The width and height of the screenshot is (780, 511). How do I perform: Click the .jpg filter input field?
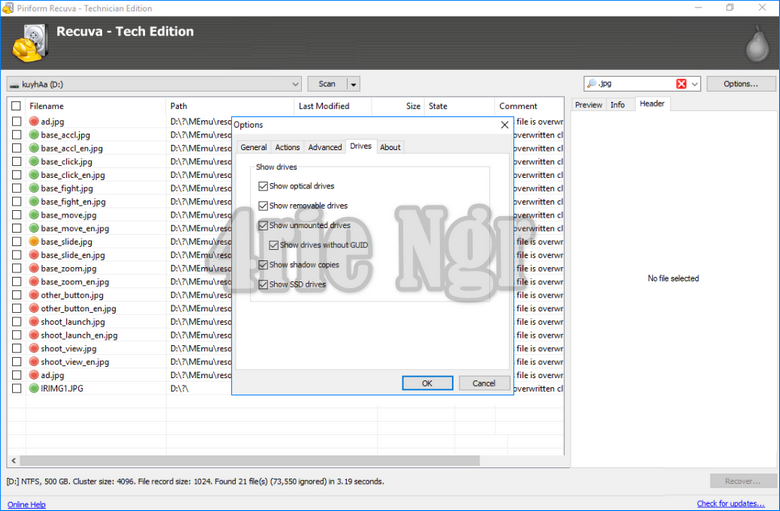[636, 84]
